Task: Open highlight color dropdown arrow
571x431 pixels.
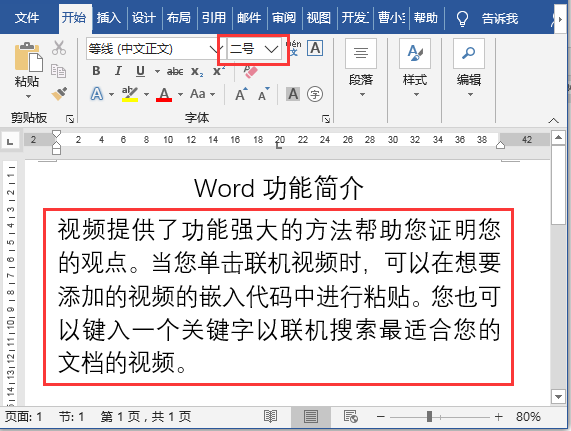Action: (146, 95)
